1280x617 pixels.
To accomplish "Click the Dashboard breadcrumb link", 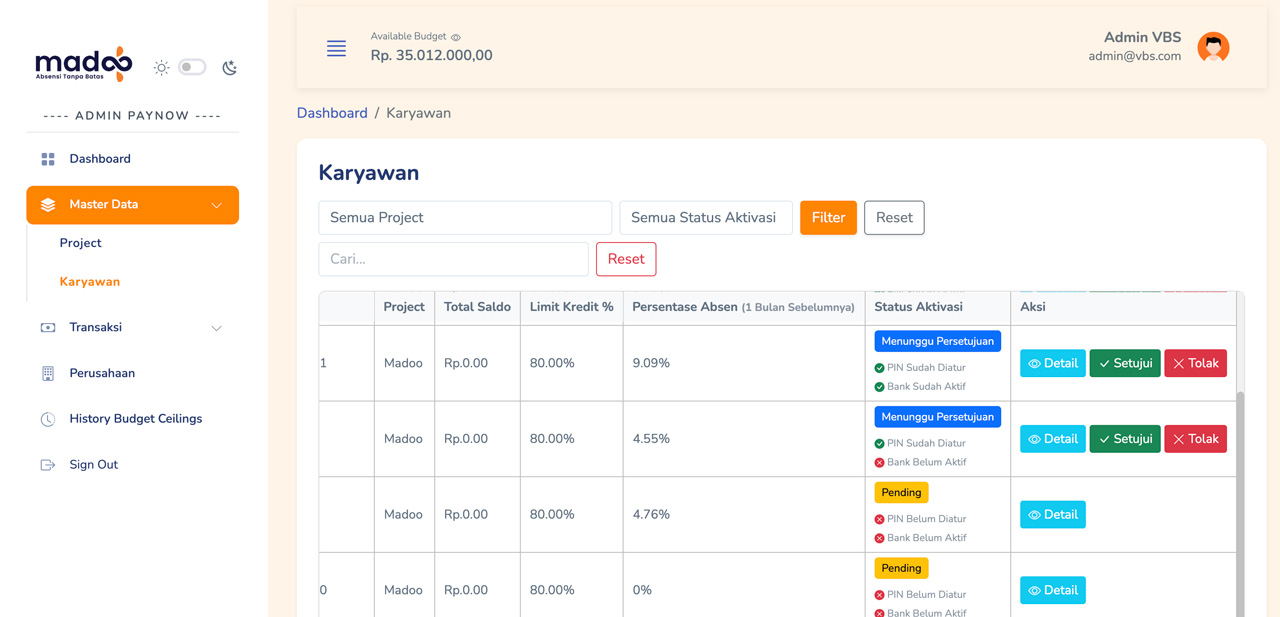I will (x=332, y=113).
